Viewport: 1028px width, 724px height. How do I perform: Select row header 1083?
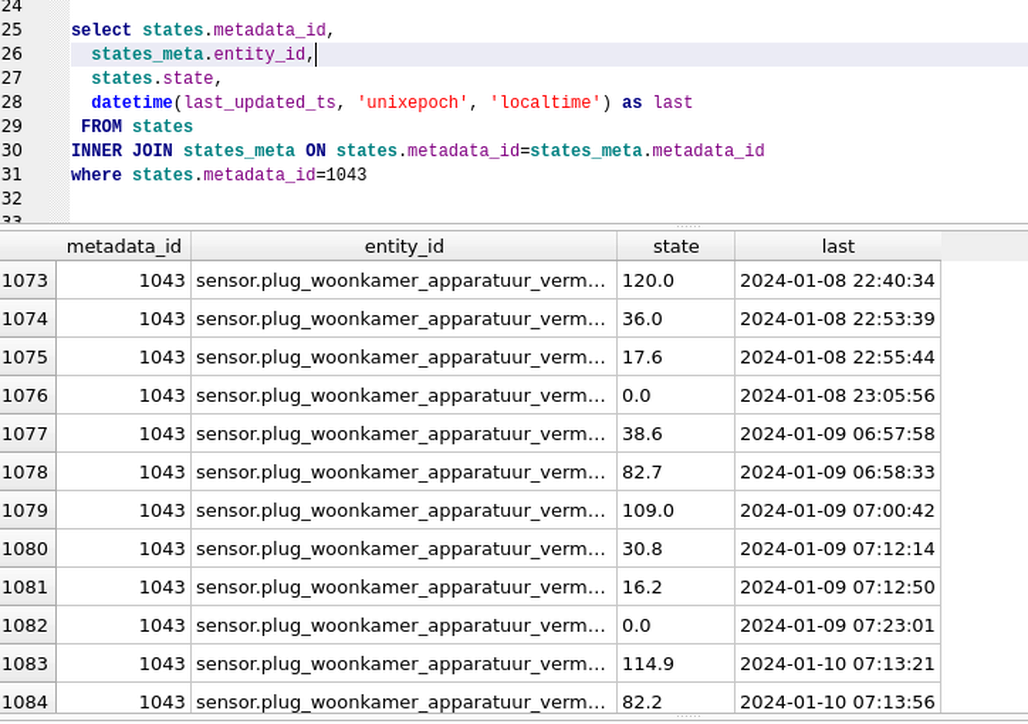(x=28, y=664)
